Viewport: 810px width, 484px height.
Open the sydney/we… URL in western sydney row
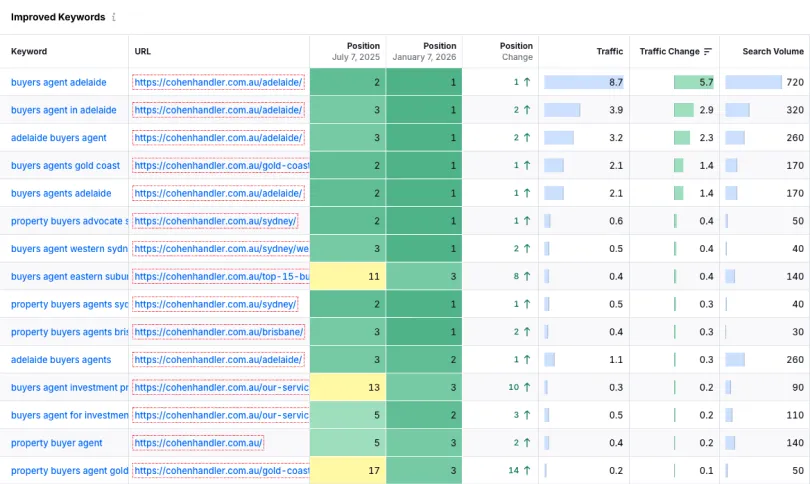221,248
